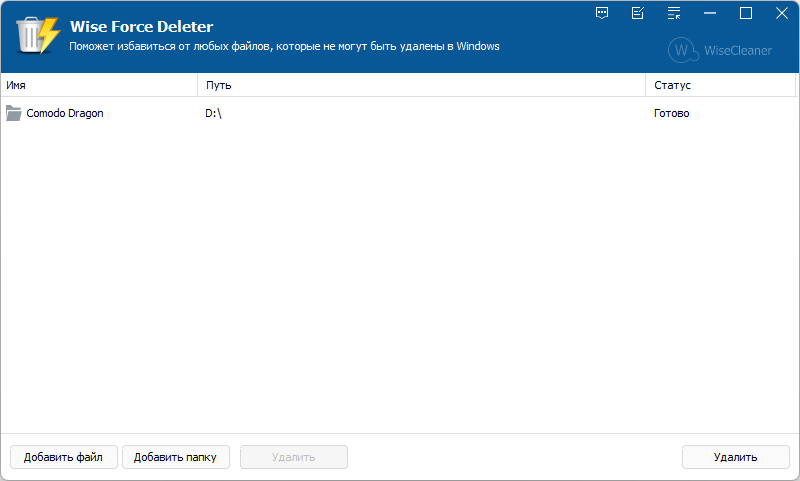The image size is (800, 481).
Task: Open the feedback chat bubble icon
Action: (x=602, y=13)
